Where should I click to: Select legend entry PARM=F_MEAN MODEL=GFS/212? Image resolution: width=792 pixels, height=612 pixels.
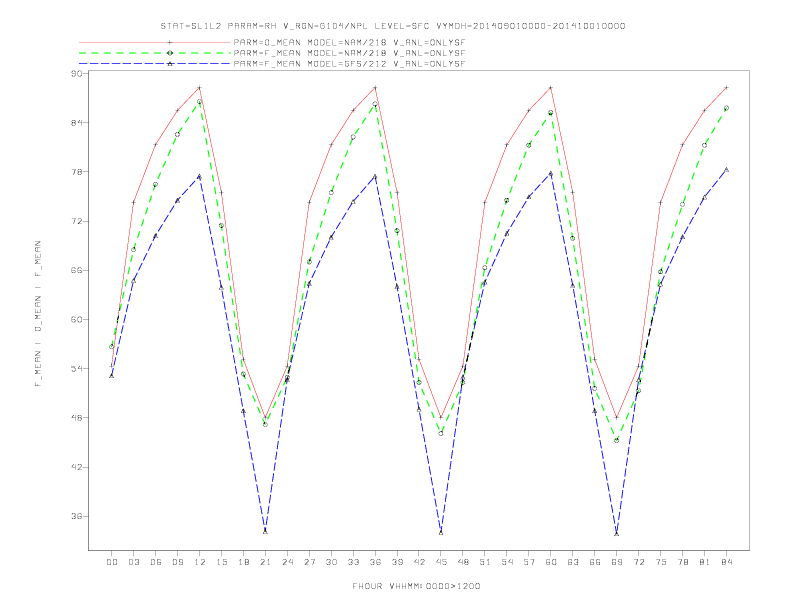349,64
